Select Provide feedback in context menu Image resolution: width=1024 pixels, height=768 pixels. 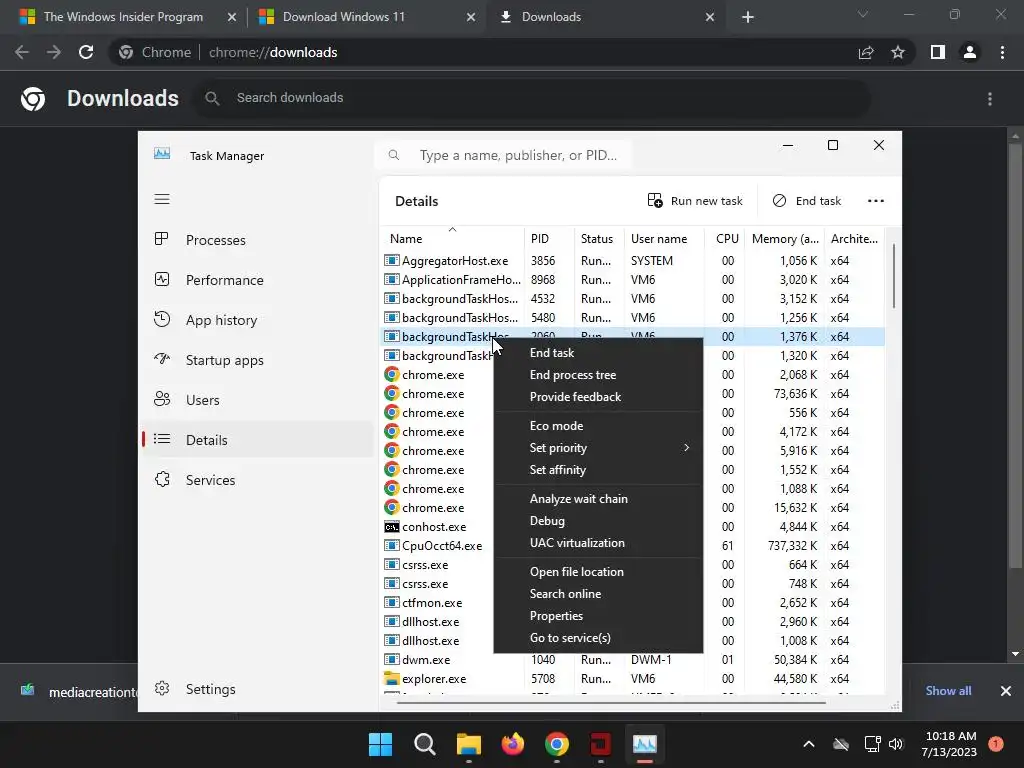[575, 397]
